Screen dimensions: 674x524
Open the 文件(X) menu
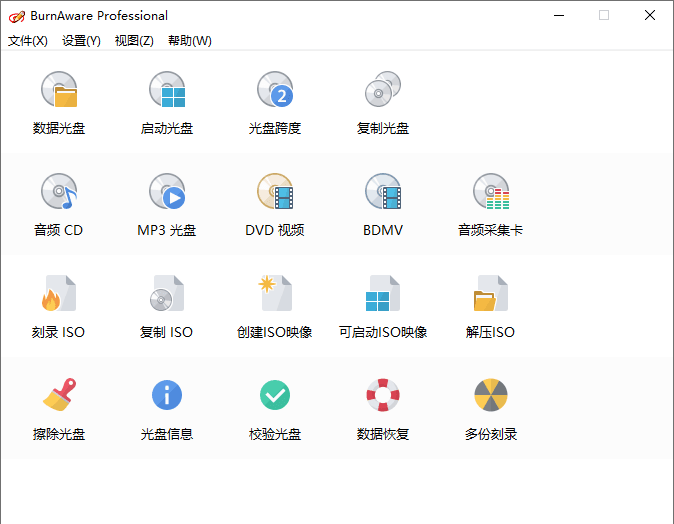(x=28, y=41)
